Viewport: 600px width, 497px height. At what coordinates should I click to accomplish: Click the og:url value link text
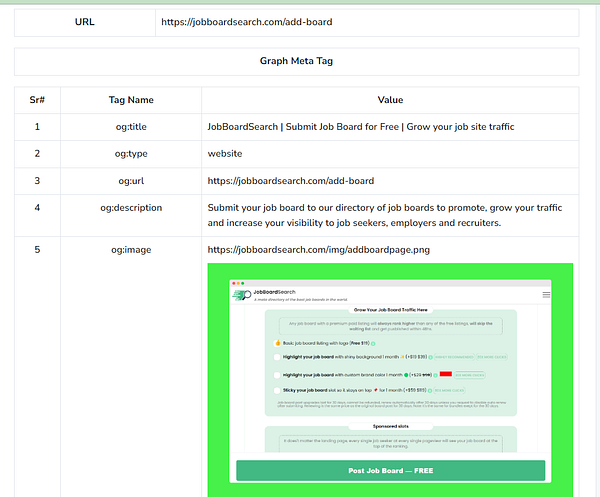290,181
